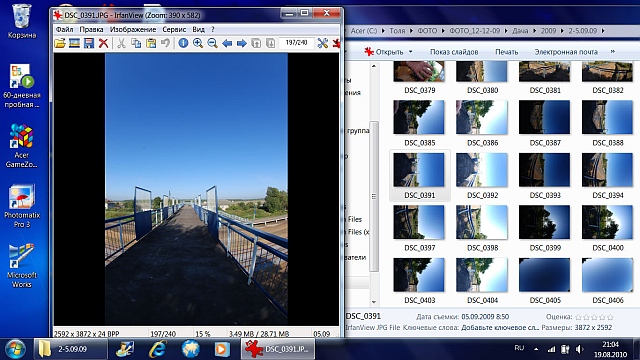This screenshot has height=360, width=640.
Task: Expand the Открыть dropdown arrow
Action: pyautogui.click(x=411, y=52)
